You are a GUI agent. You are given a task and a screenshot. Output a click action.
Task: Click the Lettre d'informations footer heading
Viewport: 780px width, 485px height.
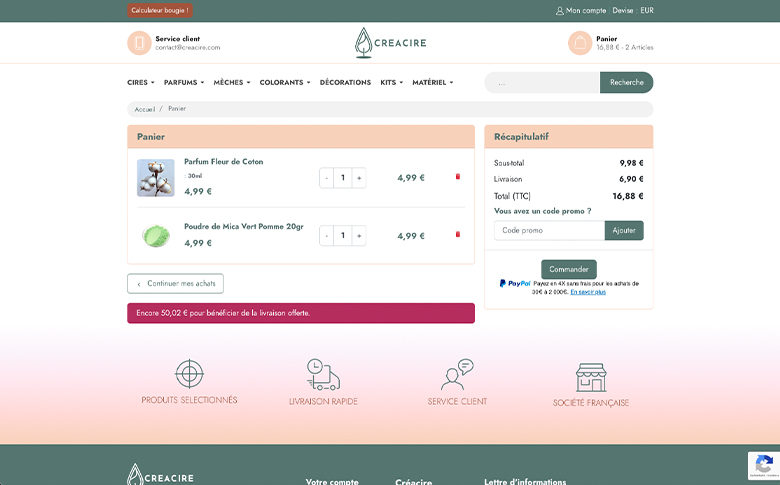pyautogui.click(x=525, y=482)
